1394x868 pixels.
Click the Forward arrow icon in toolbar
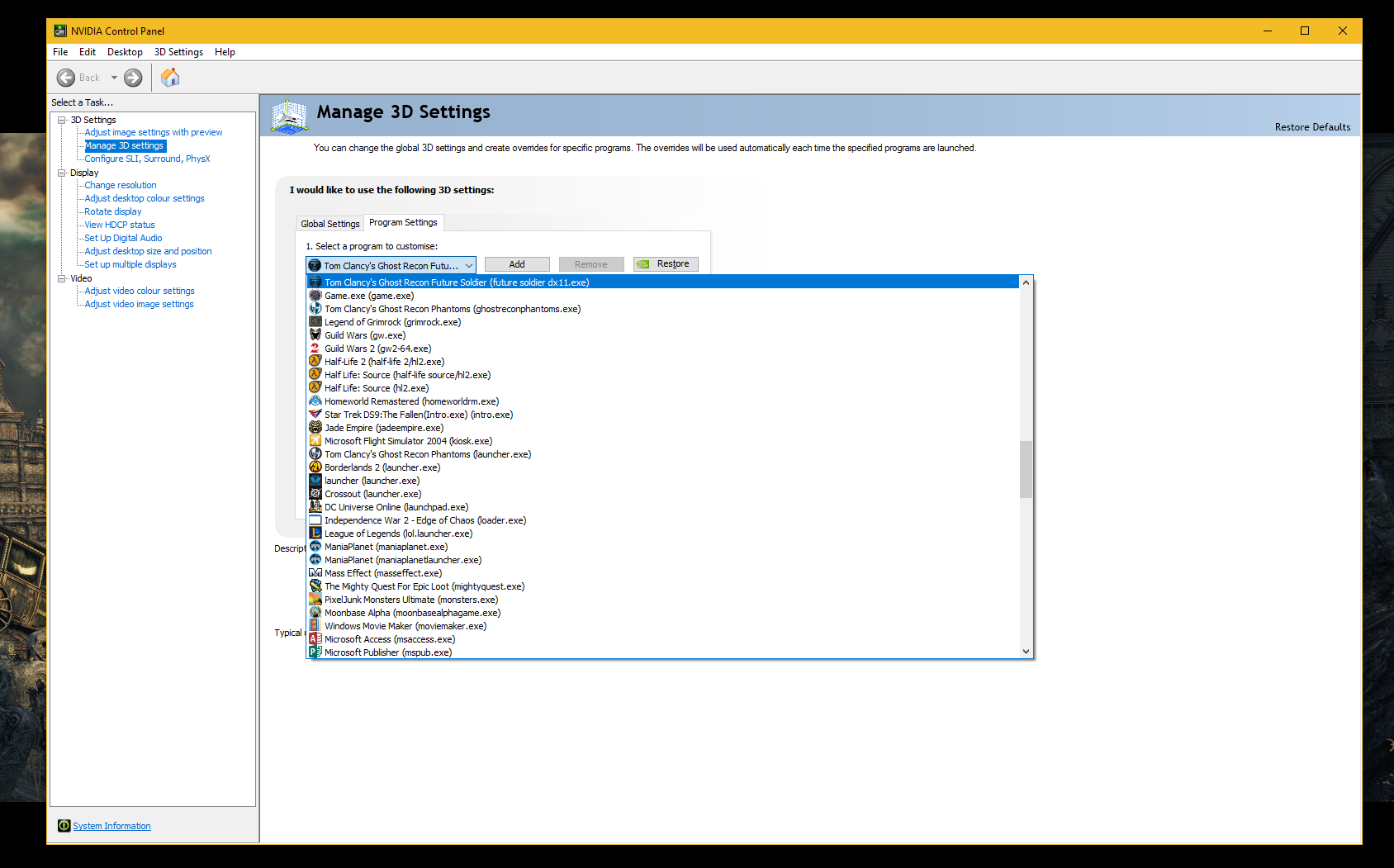pos(133,78)
